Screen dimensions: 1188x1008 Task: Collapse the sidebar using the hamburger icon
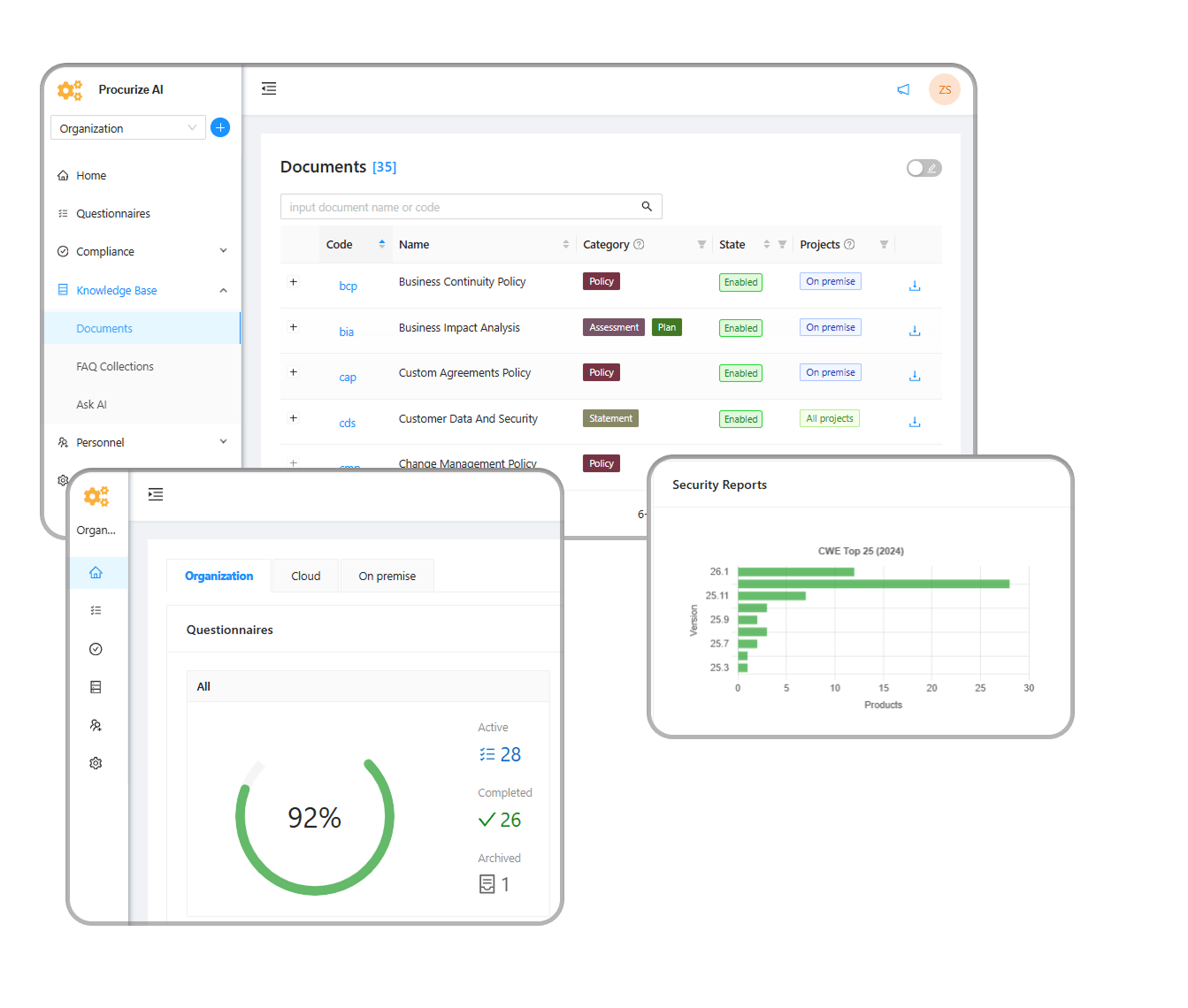[269, 88]
